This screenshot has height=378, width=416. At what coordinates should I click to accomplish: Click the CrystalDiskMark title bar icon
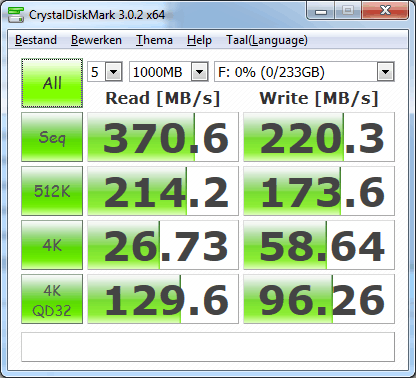click(x=16, y=14)
